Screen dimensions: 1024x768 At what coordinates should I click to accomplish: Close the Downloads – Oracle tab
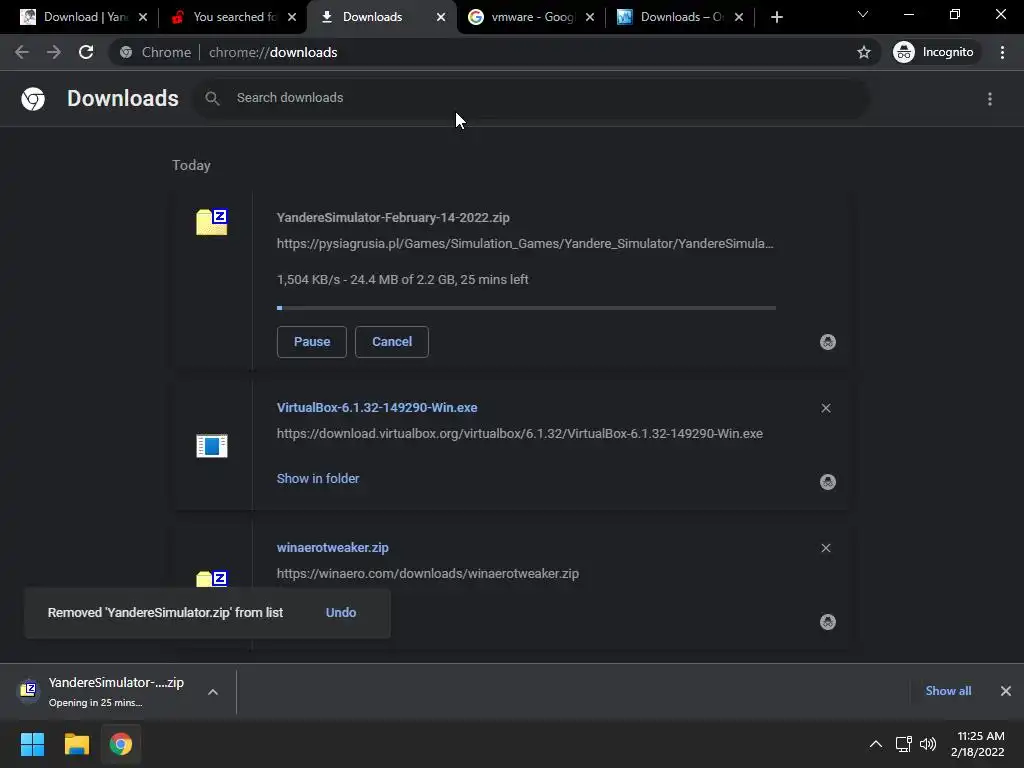(x=739, y=17)
